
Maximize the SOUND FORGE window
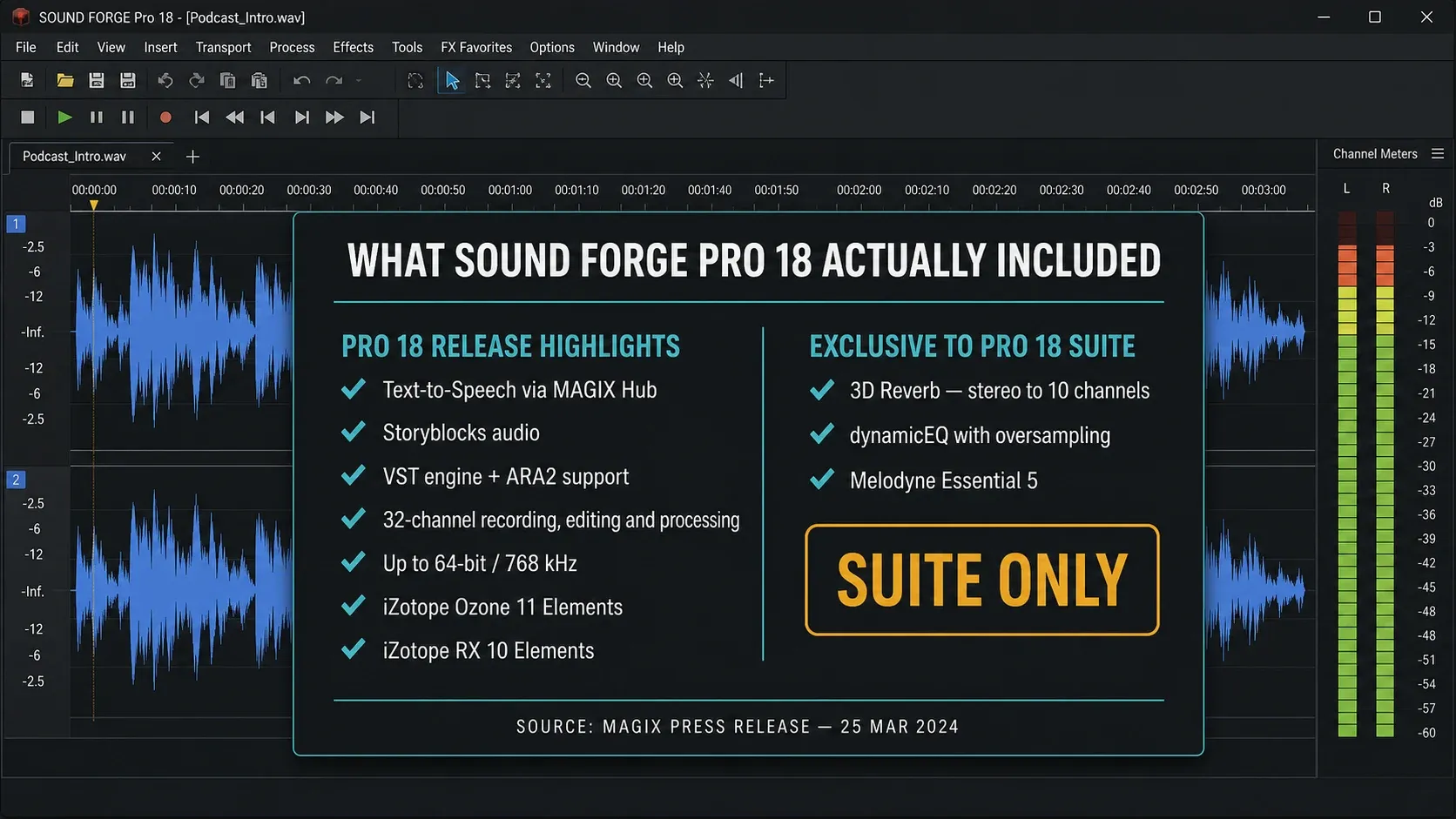(1375, 17)
